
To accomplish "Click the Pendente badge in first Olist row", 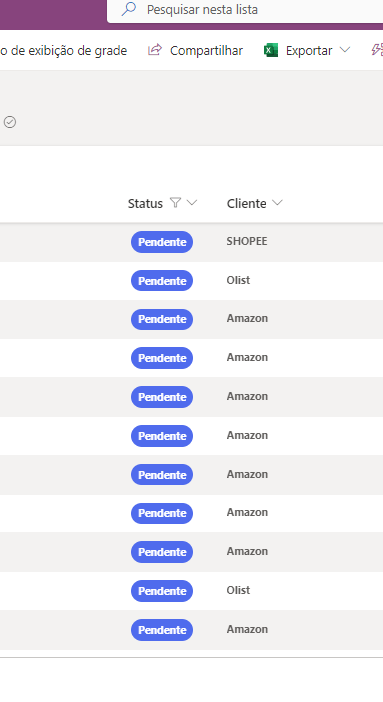I will coord(162,281).
